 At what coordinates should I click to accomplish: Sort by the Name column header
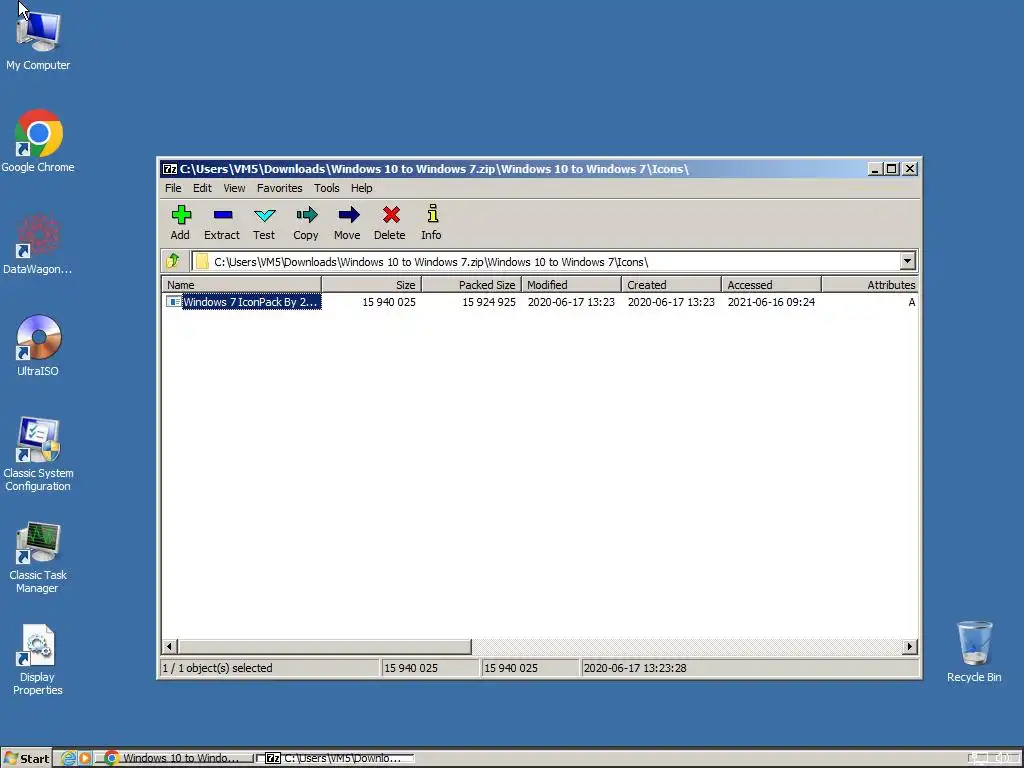pyautogui.click(x=241, y=285)
